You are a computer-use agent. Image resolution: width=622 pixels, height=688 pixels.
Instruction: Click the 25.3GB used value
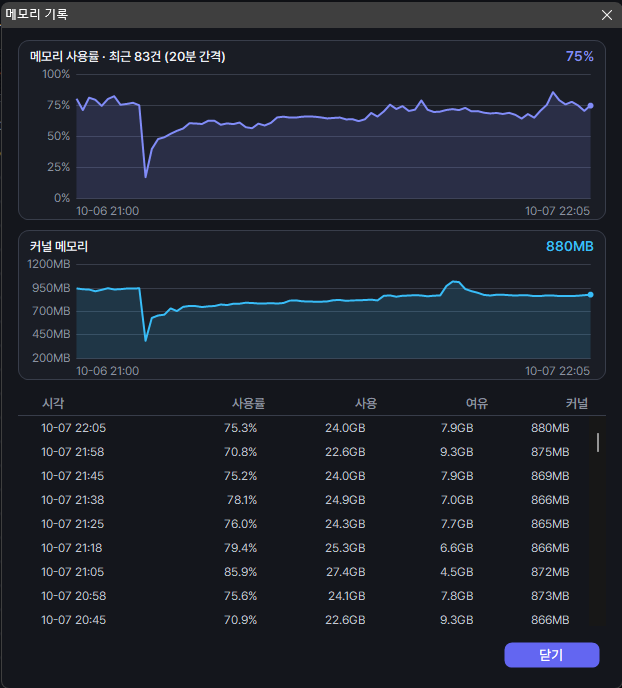[345, 548]
